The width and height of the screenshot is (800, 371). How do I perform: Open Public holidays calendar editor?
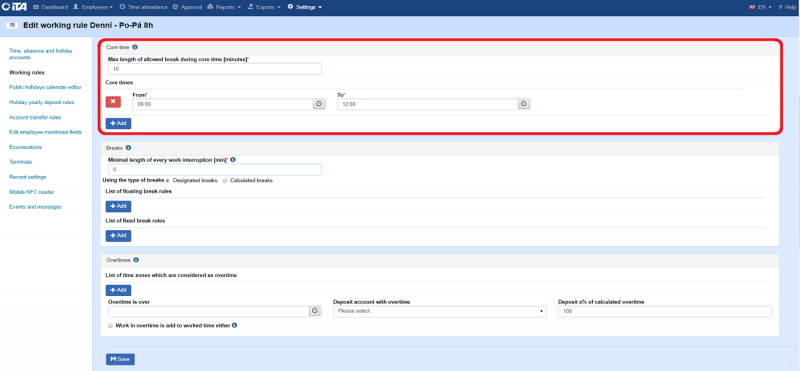pos(45,87)
